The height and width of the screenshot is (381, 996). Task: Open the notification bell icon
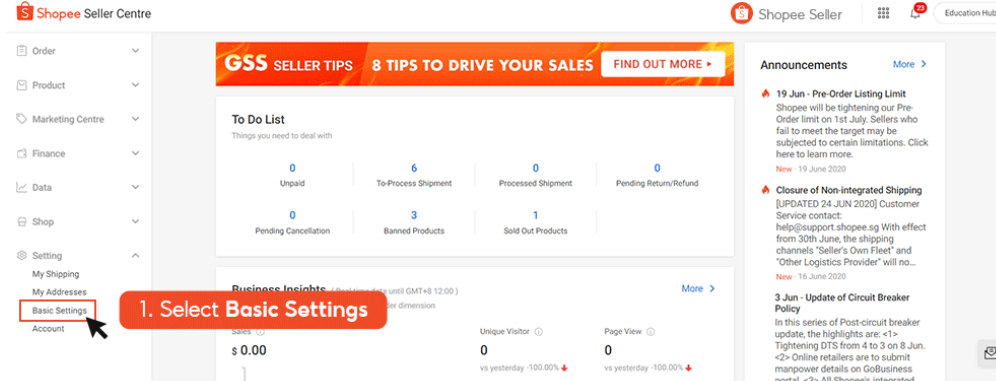pos(915,14)
